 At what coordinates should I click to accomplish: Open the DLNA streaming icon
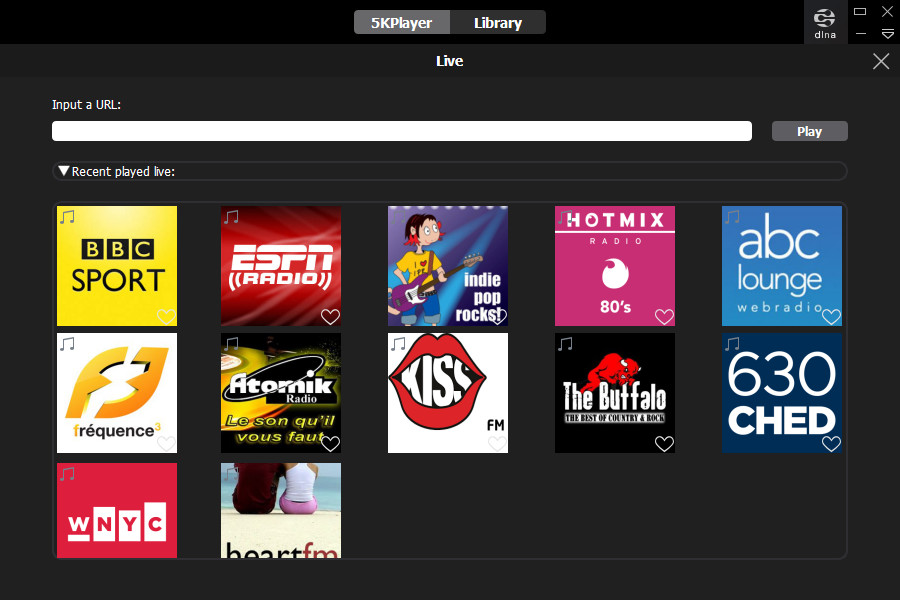coord(825,22)
